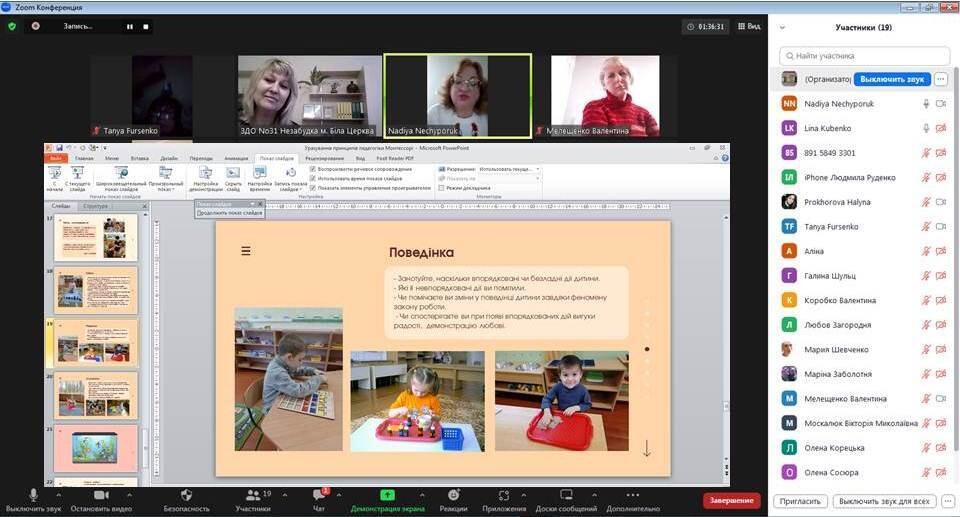The width and height of the screenshot is (960, 517).
Task: Click hamburger menu icon on the slide
Action: coord(246,251)
